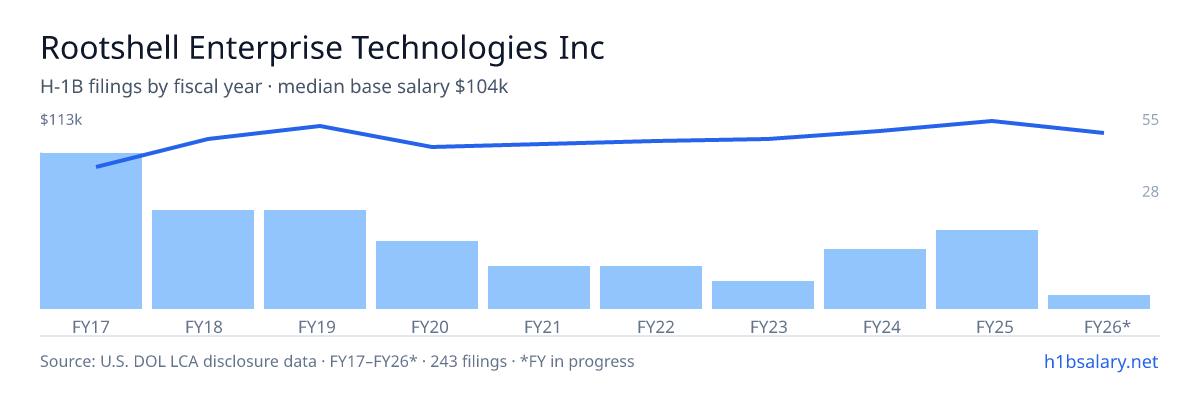Viewport: 1200px width, 400px height.
Task: Select the FY25 filings bar
Action: tap(987, 269)
